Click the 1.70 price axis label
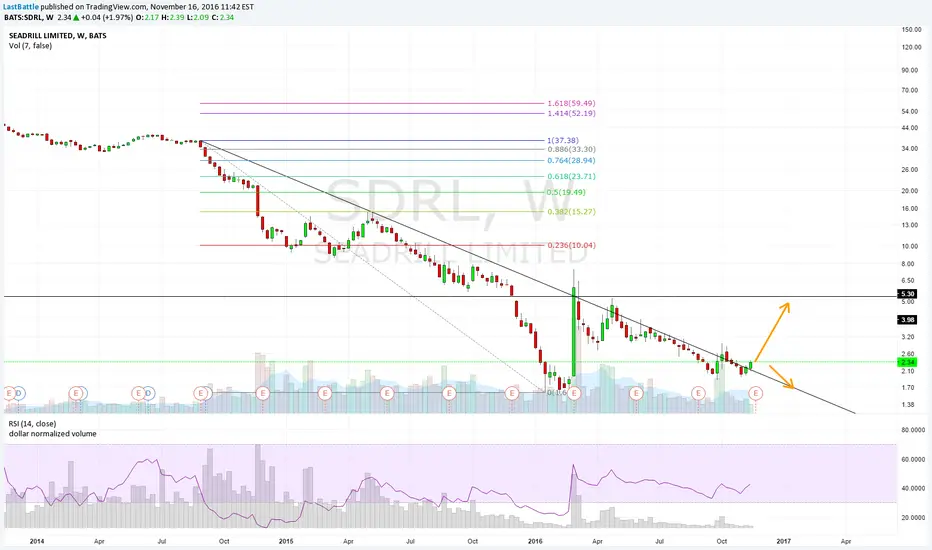This screenshot has height=550, width=932. pos(908,388)
